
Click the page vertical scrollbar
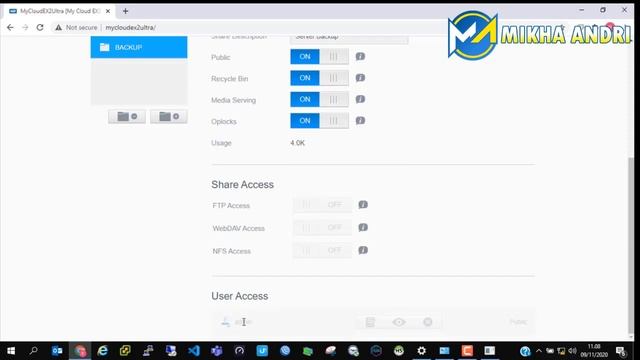631,245
